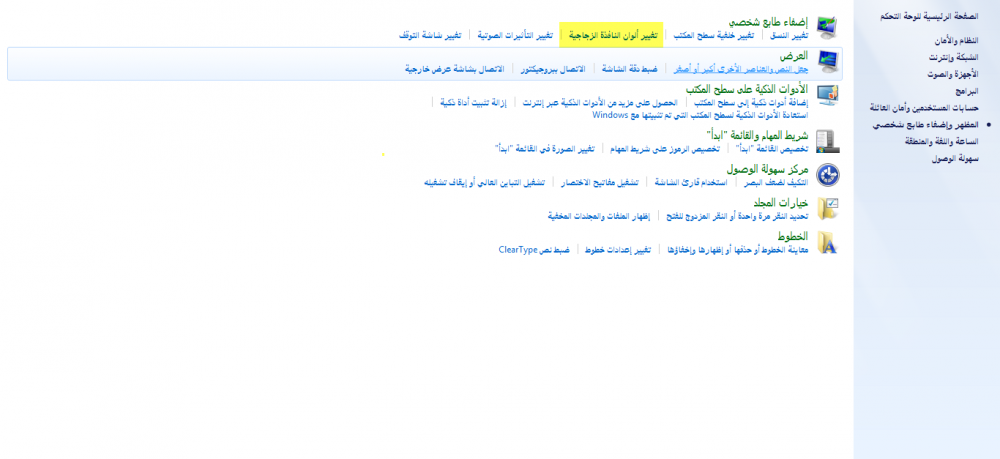Click the Folder Options icon
The image size is (1000, 459).
pos(827,208)
